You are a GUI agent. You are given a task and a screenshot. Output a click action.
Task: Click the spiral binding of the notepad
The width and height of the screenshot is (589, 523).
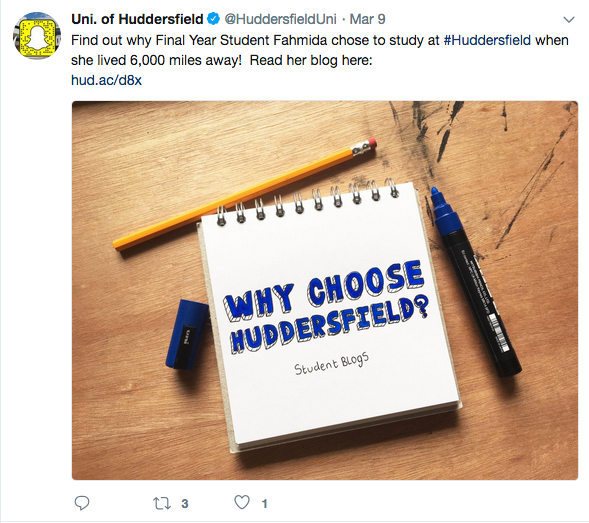tap(307, 203)
